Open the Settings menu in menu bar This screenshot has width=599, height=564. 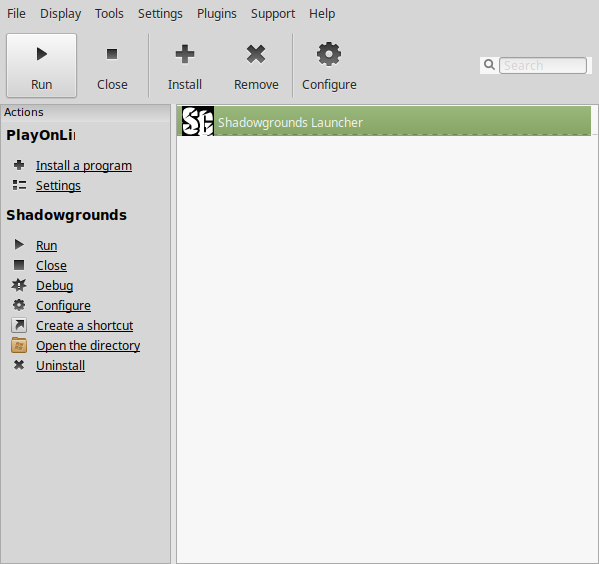pyautogui.click(x=160, y=13)
